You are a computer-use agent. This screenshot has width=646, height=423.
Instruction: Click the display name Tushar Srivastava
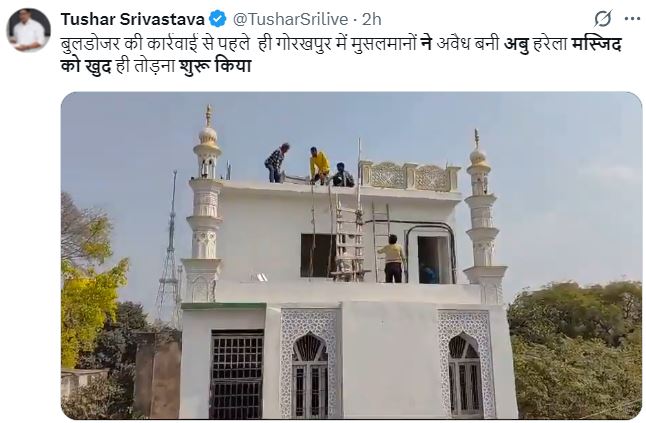coord(133,19)
